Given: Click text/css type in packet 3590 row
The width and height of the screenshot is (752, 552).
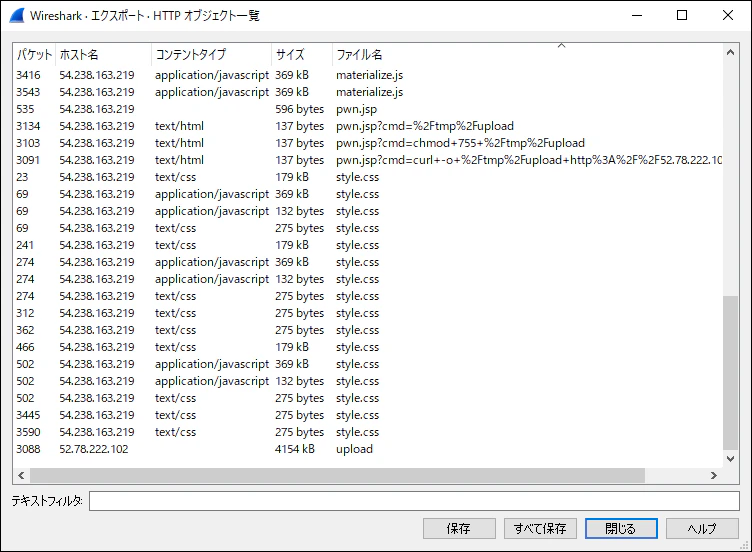Looking at the screenshot, I should tap(176, 432).
